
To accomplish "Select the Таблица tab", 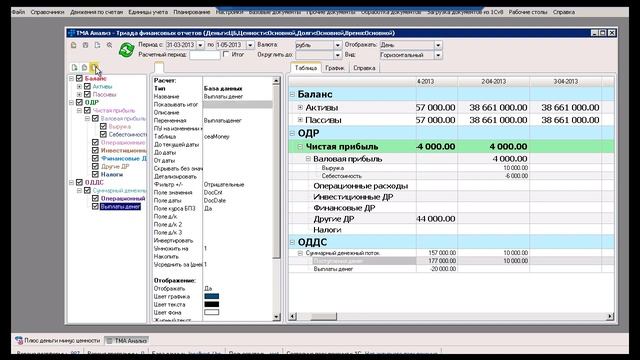I will 306,68.
